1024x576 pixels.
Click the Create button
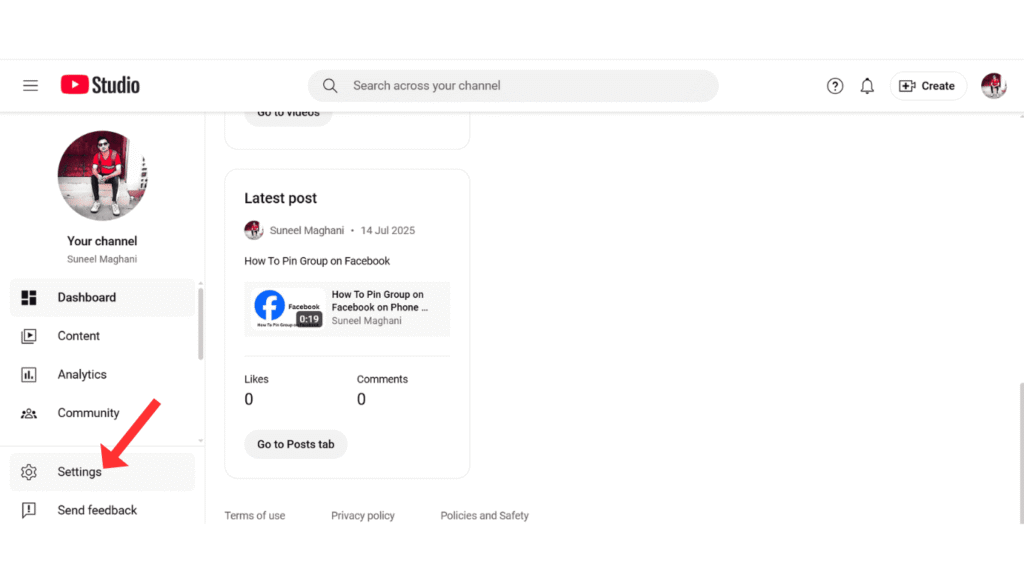pos(928,86)
